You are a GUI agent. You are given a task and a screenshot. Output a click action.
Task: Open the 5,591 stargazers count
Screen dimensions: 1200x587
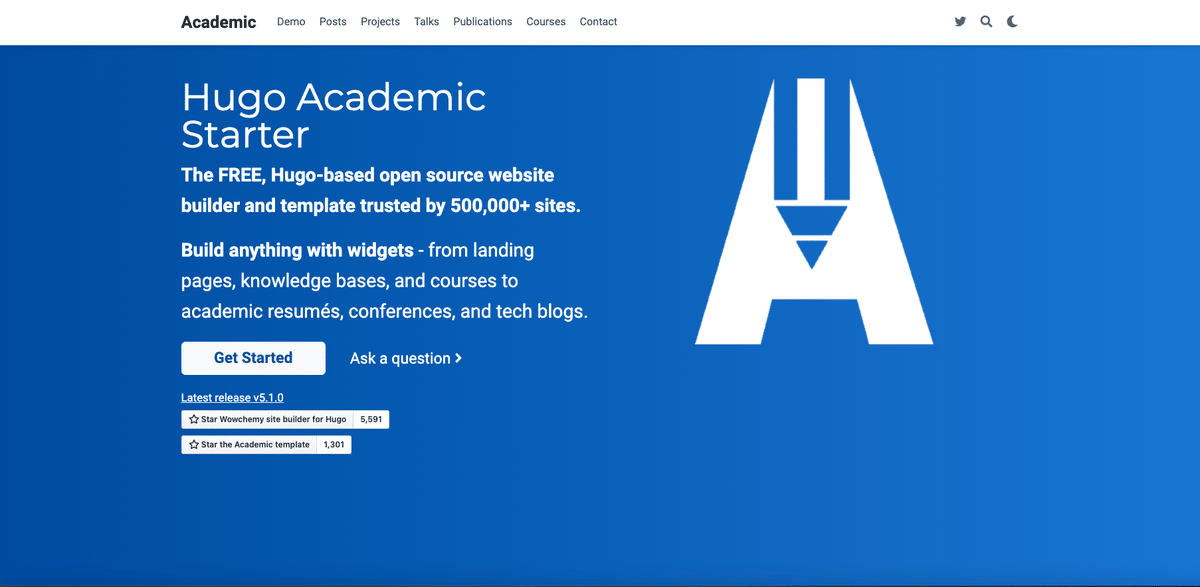(371, 420)
